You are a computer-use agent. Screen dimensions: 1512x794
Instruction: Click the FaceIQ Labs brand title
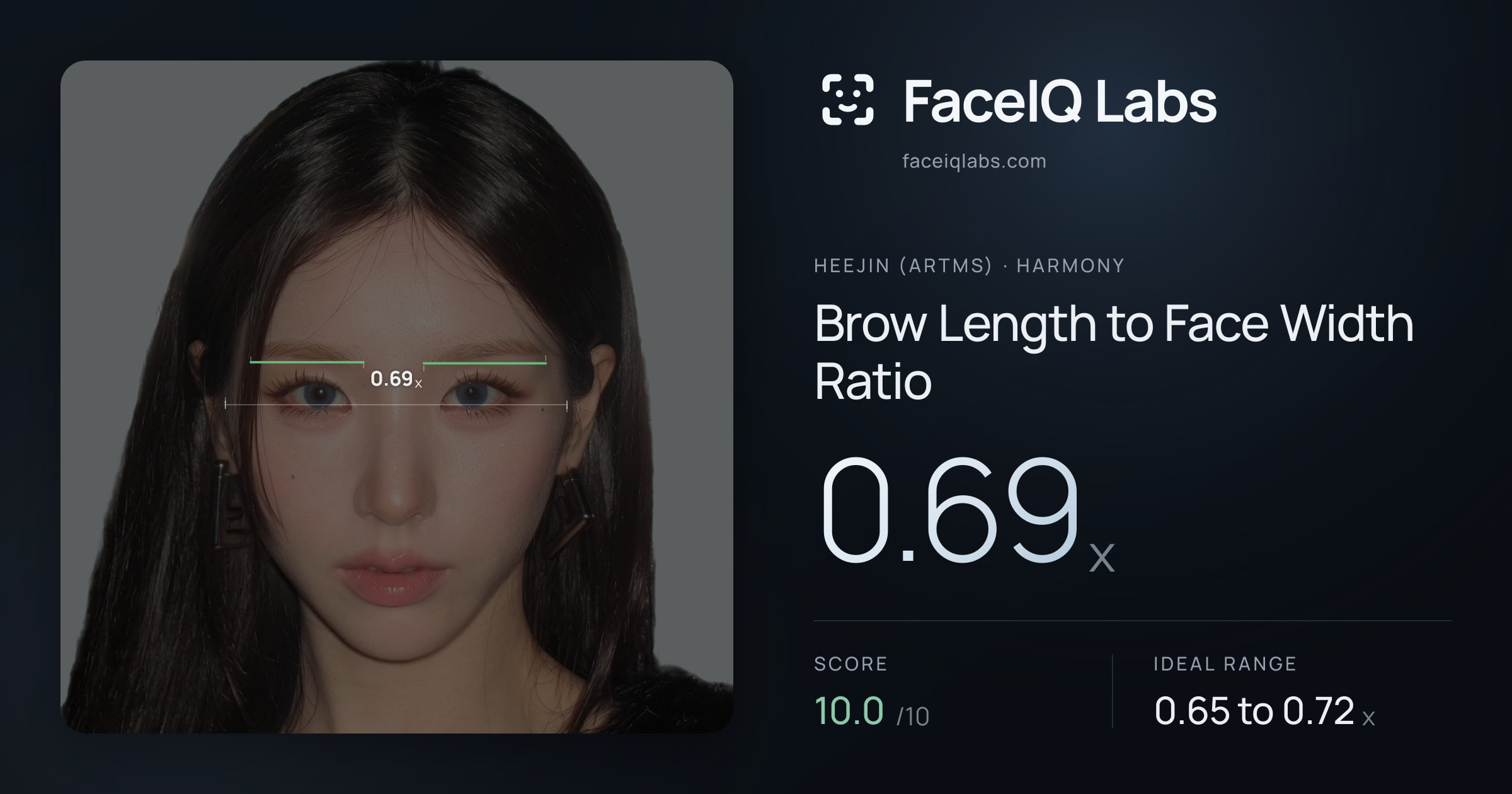pyautogui.click(x=1060, y=101)
